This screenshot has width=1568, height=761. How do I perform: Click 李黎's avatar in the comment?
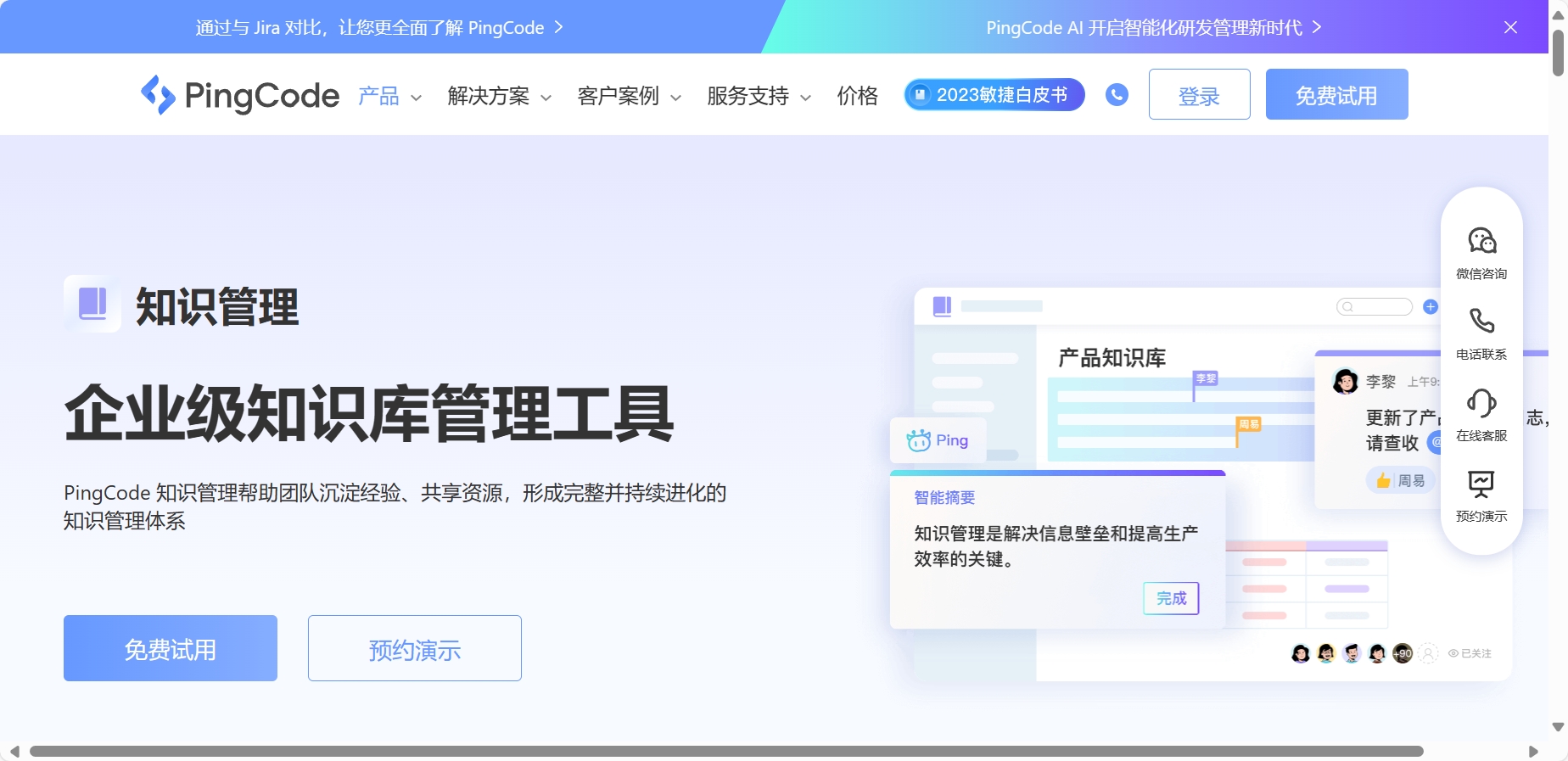coord(1345,382)
